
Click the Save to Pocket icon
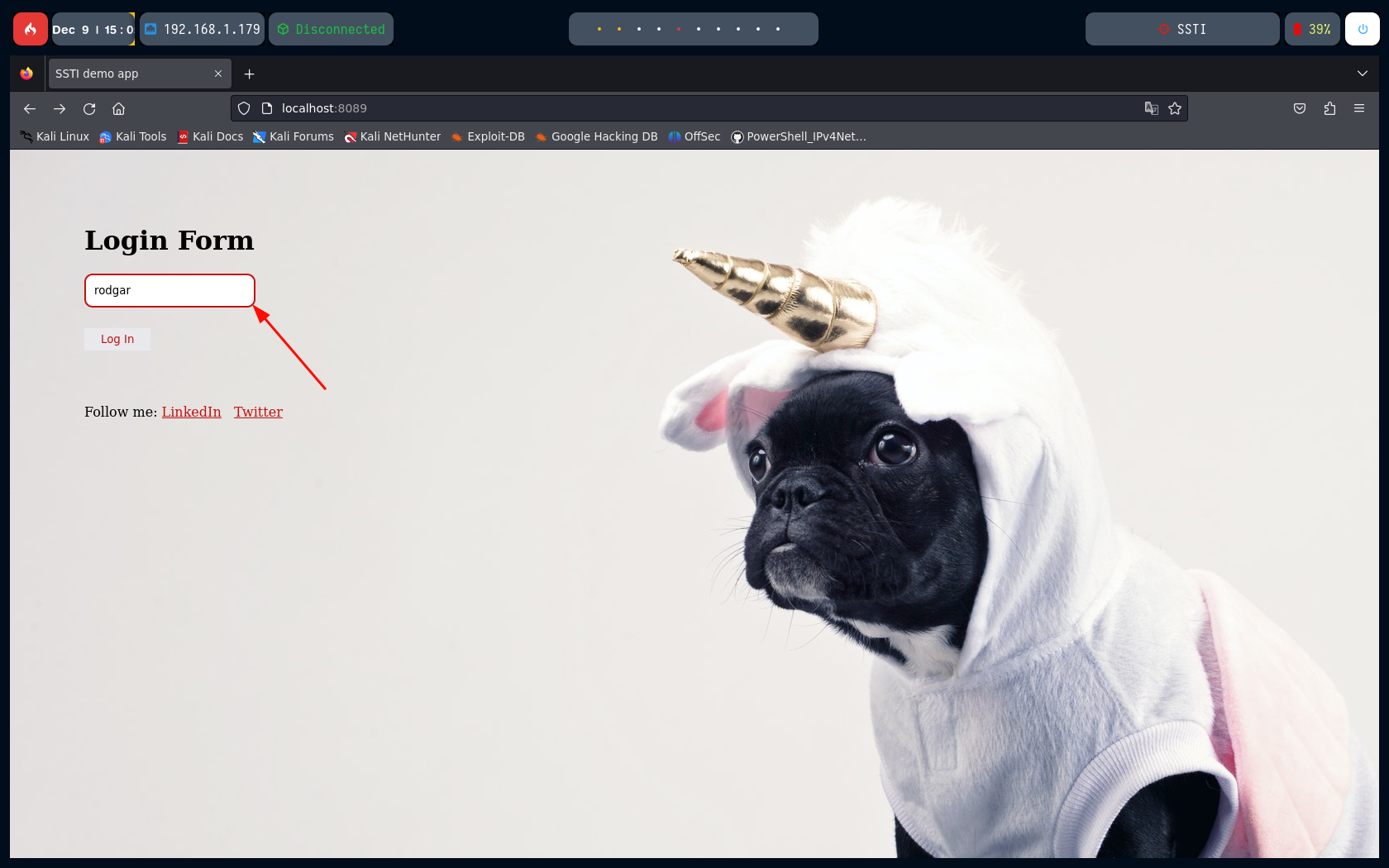click(1300, 108)
